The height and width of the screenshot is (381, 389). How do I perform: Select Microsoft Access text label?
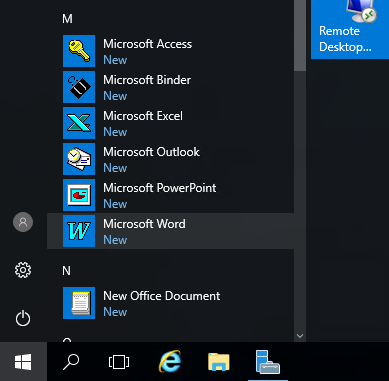point(148,44)
